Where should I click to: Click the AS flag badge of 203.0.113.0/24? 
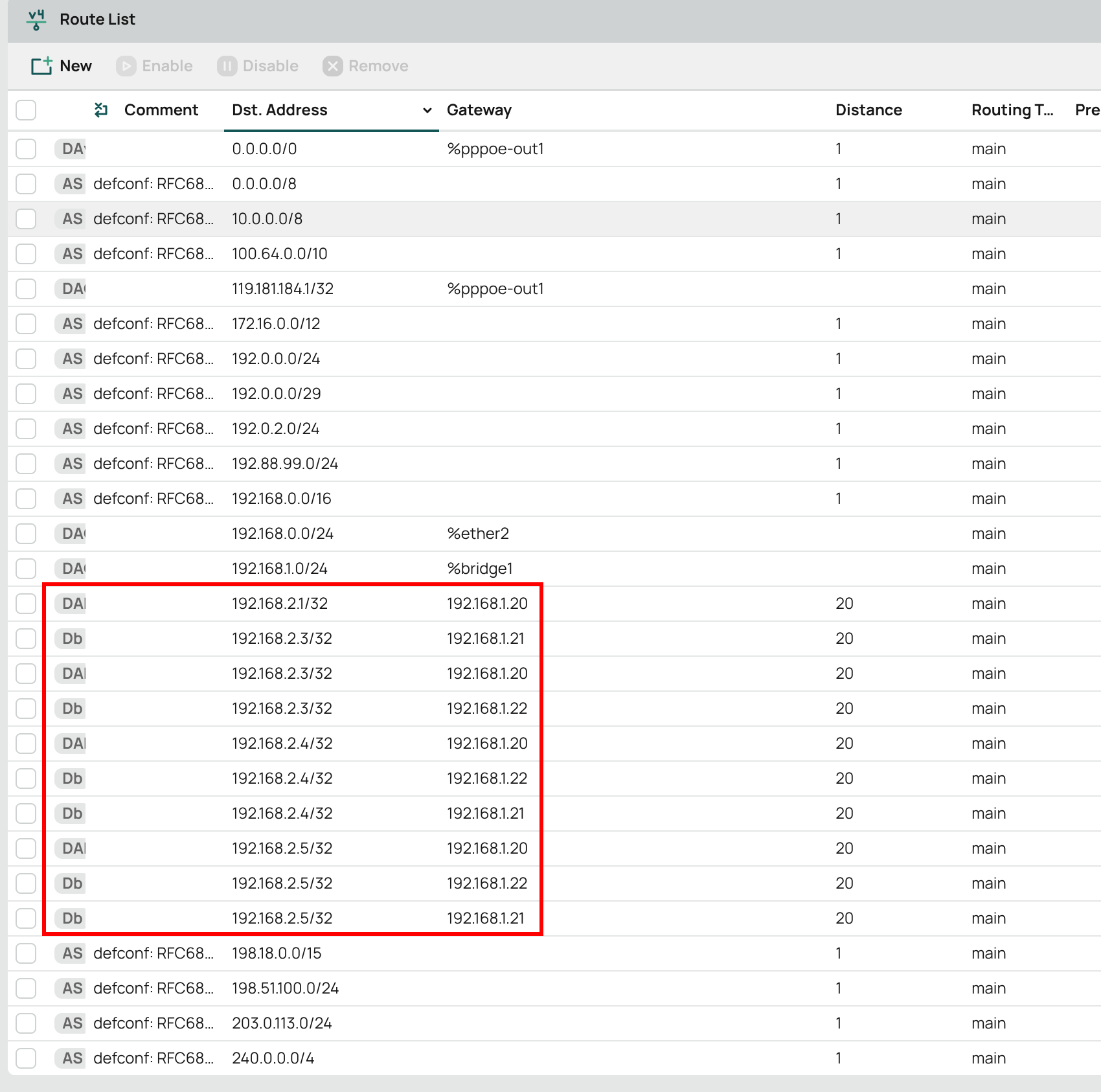[71, 1023]
